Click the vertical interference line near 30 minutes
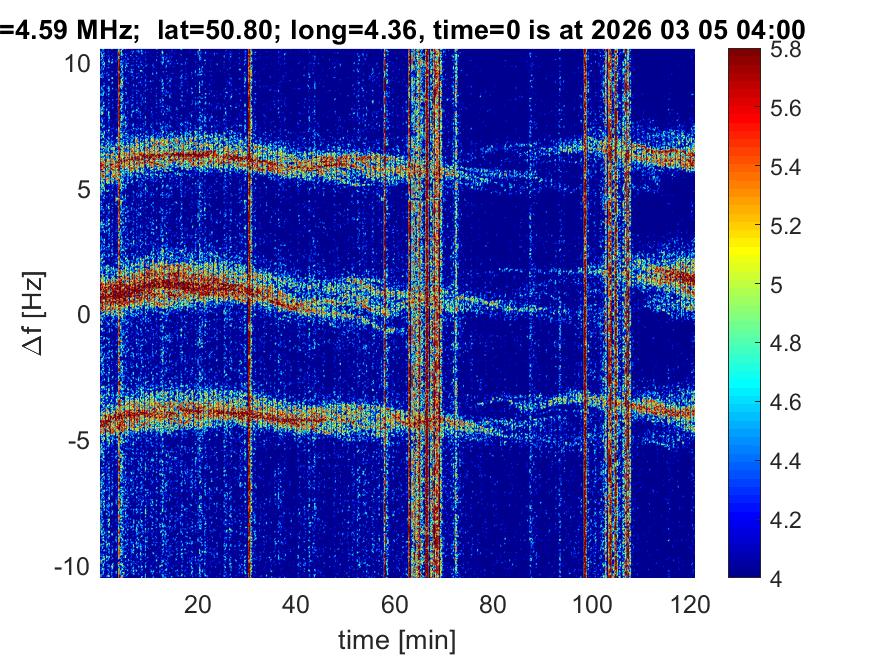This screenshot has width=875, height=656. (250, 300)
